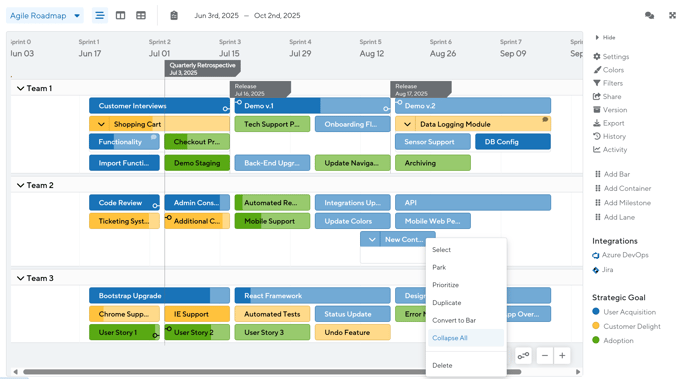Image resolution: width=688 pixels, height=379 pixels.
Task: Select the Code Review bar
Action: 124,203
